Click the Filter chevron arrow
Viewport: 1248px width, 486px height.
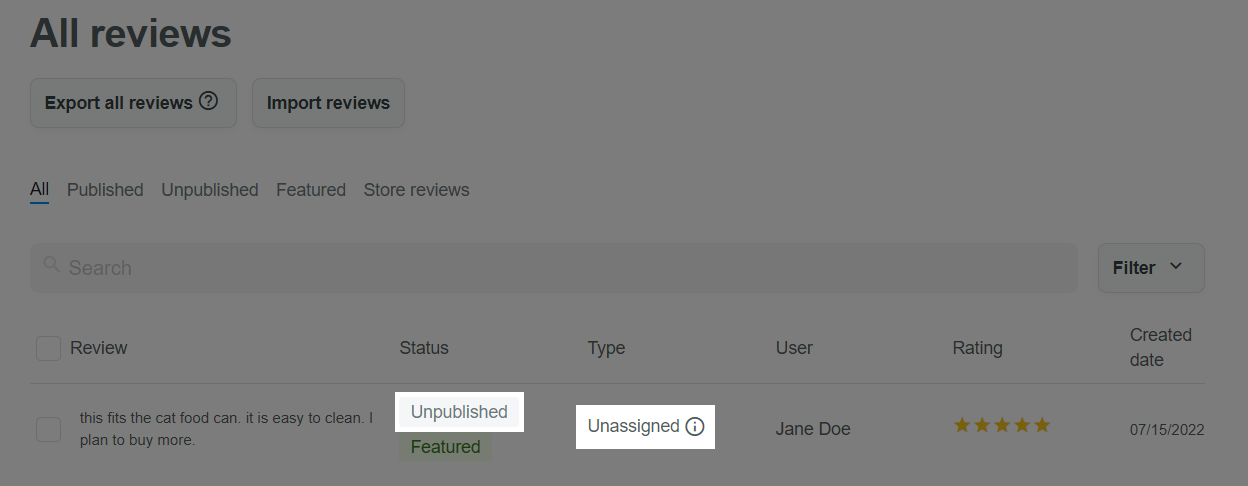[x=1176, y=266]
